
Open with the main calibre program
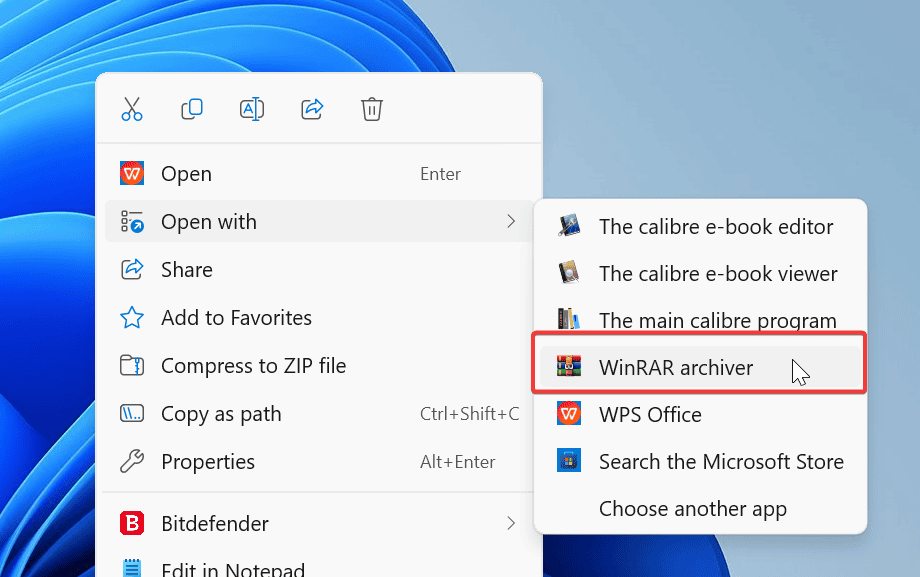pyautogui.click(x=700, y=319)
